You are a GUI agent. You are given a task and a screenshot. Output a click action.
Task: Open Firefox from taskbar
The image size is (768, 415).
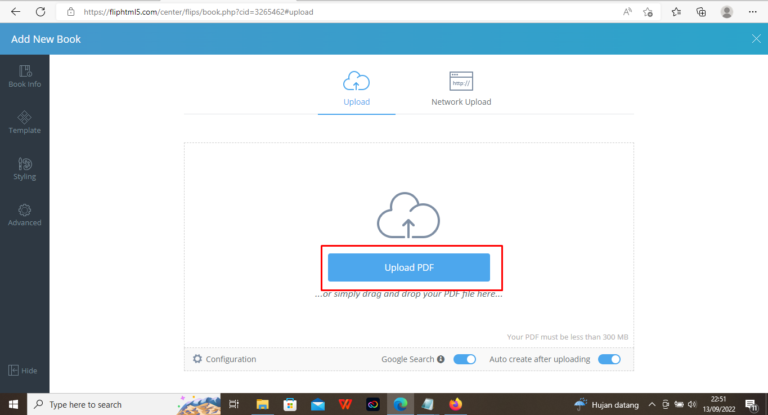[x=455, y=404]
